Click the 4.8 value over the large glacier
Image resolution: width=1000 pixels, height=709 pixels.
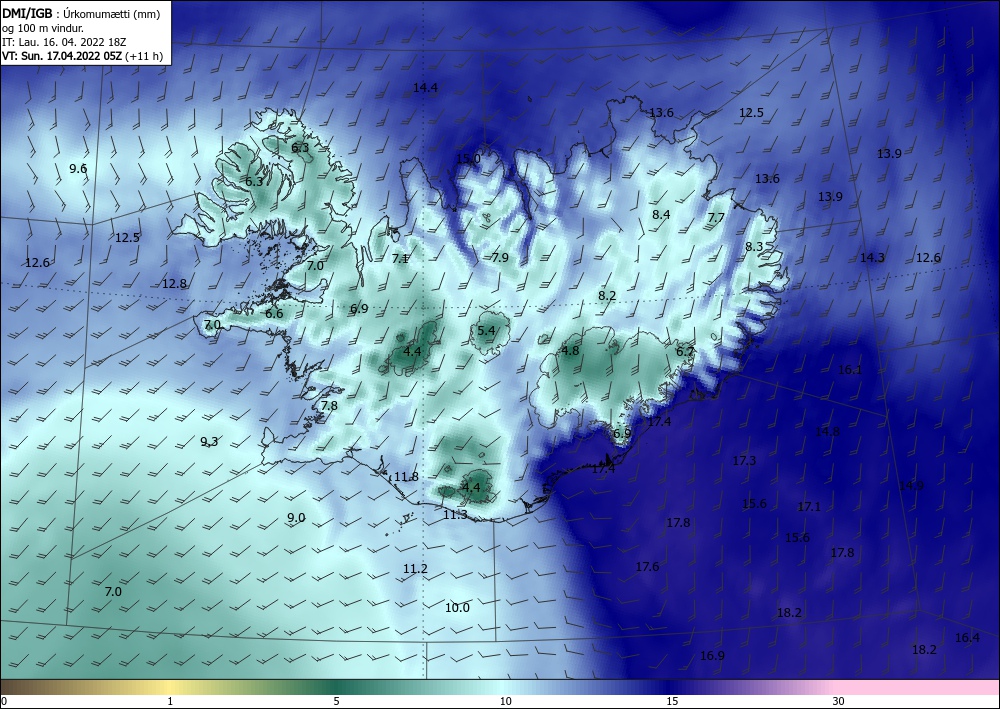click(570, 351)
